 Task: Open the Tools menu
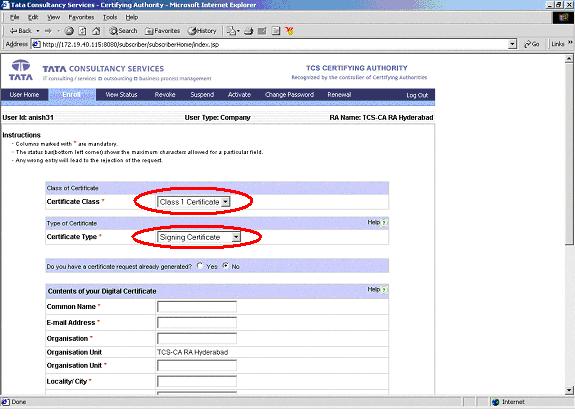[x=110, y=17]
